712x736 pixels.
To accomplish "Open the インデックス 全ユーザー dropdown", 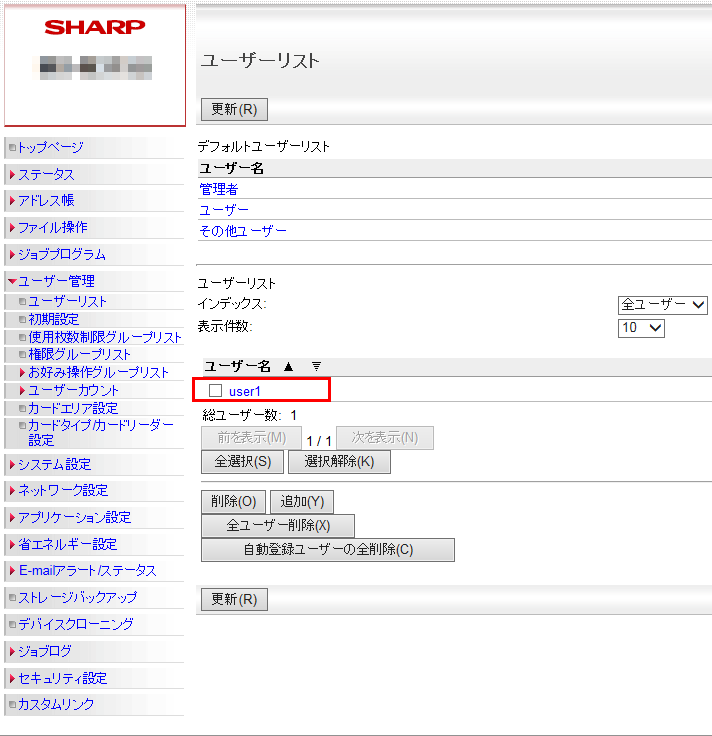I will coord(662,305).
